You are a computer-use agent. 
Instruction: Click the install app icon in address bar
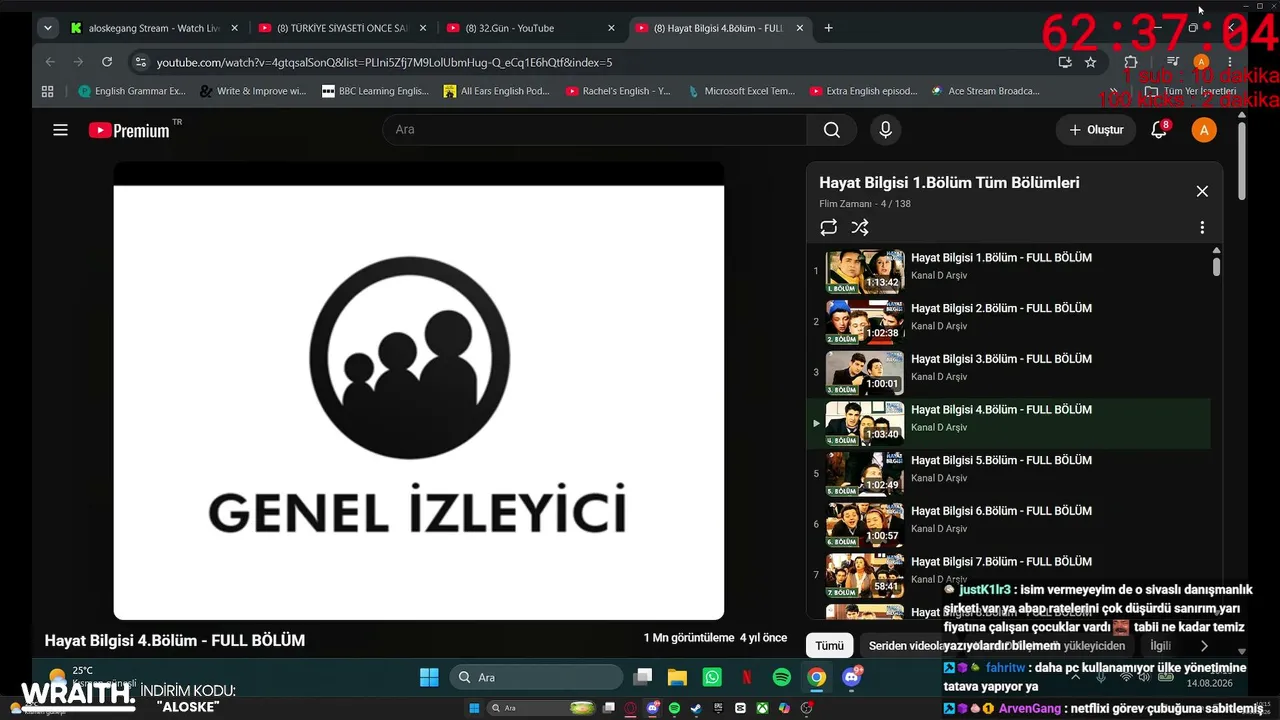click(1065, 62)
